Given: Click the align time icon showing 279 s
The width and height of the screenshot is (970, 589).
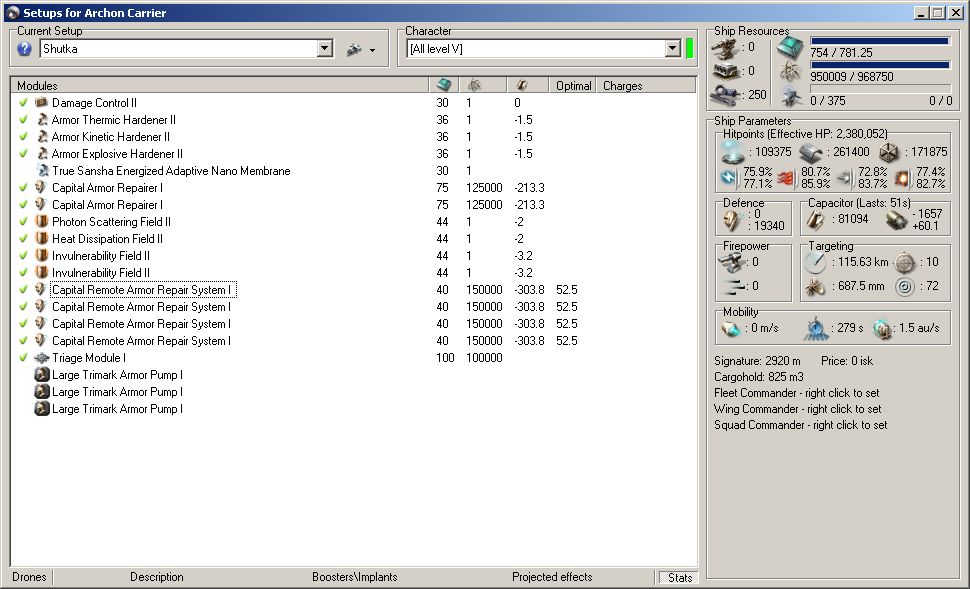Looking at the screenshot, I should tap(816, 329).
